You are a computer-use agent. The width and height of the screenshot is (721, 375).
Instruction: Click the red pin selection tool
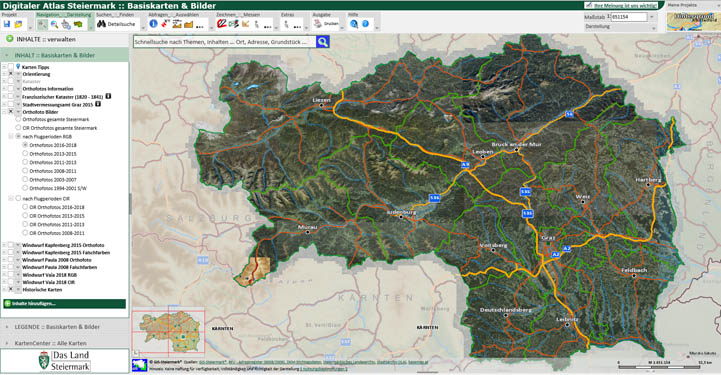click(165, 24)
